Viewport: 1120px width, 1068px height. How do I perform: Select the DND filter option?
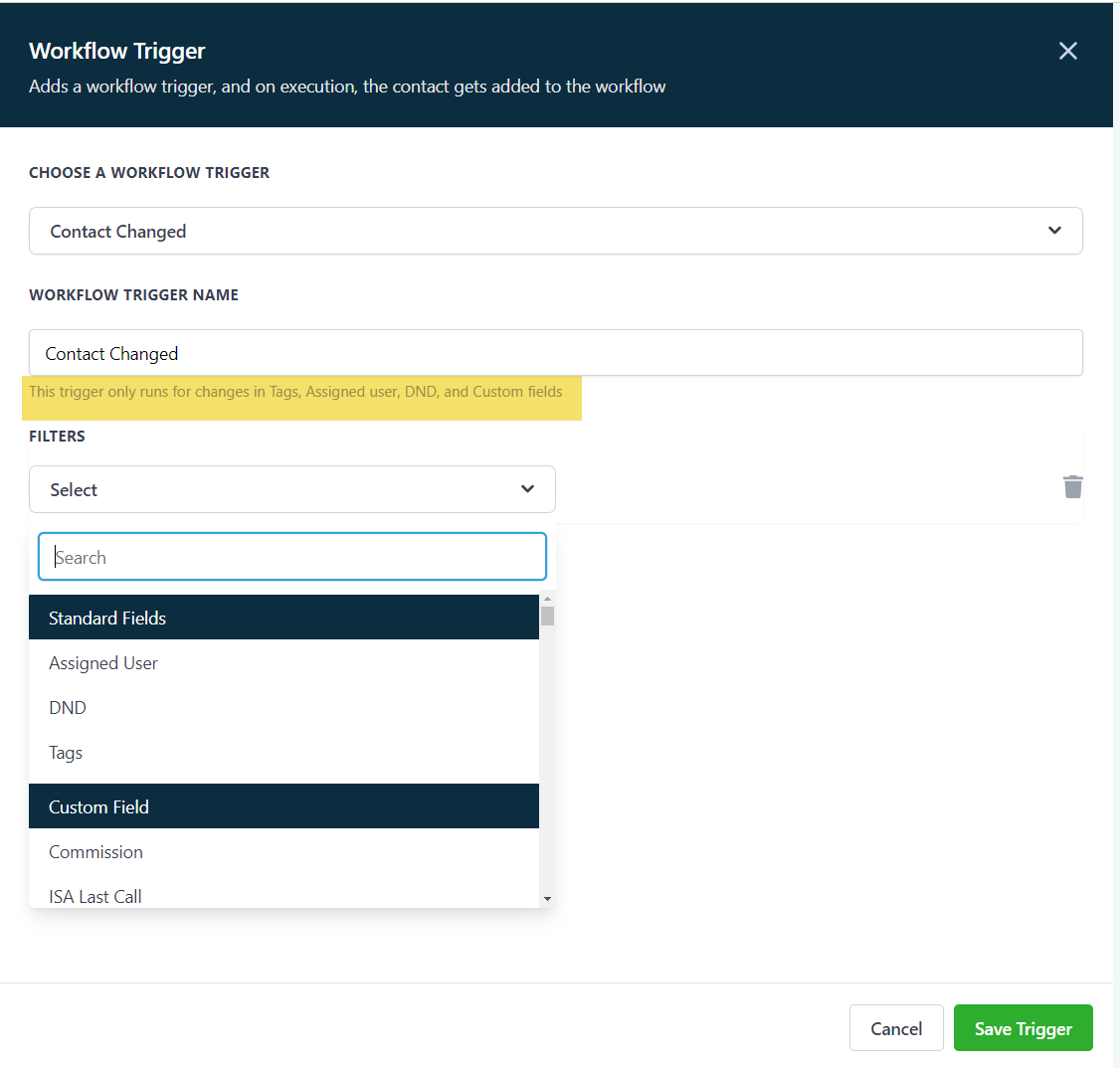[x=68, y=708]
